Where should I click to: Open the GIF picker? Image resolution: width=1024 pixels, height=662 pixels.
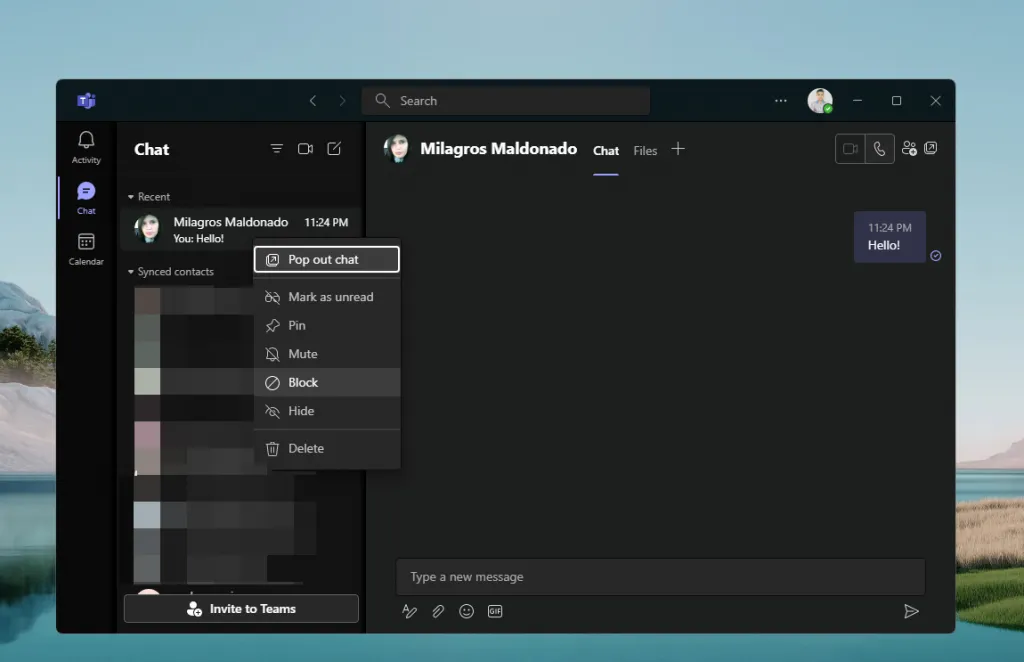495,611
